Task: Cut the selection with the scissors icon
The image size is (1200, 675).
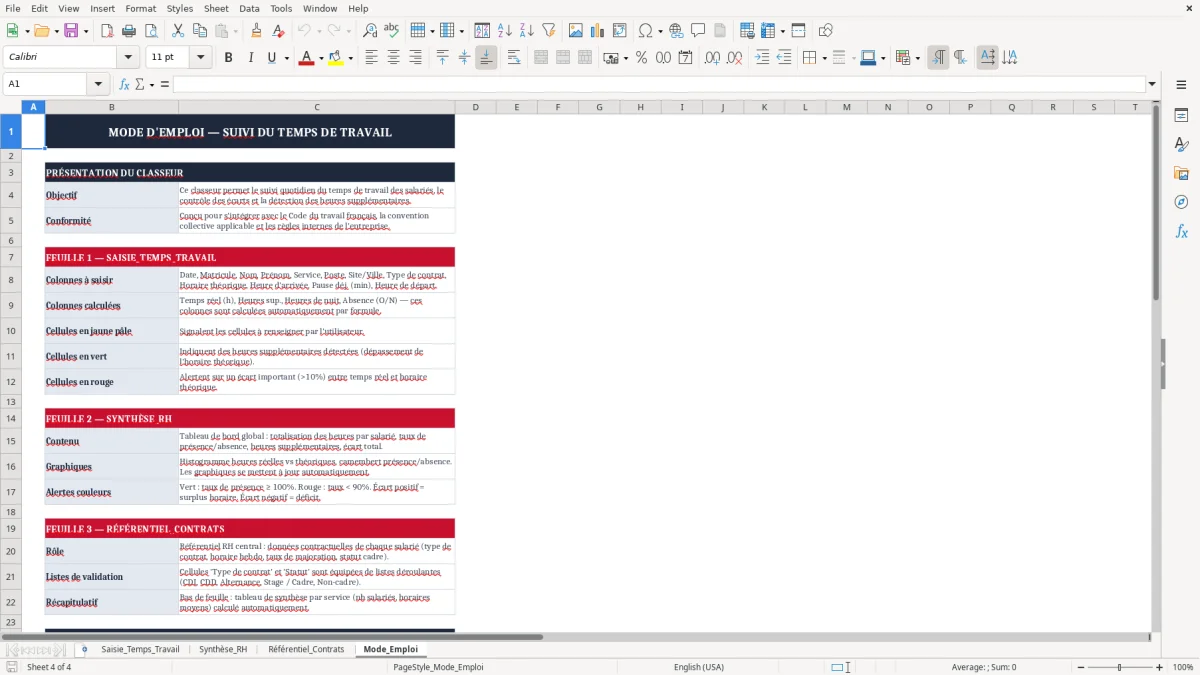Action: [x=177, y=31]
